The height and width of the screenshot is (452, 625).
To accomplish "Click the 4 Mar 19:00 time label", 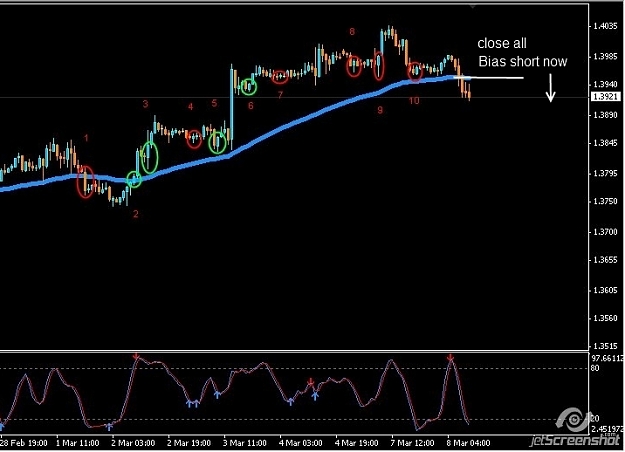I will 356,443.
